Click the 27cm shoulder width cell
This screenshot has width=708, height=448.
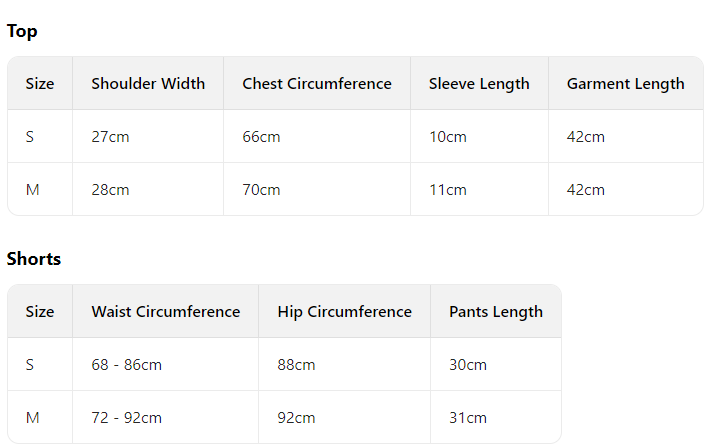coord(110,137)
